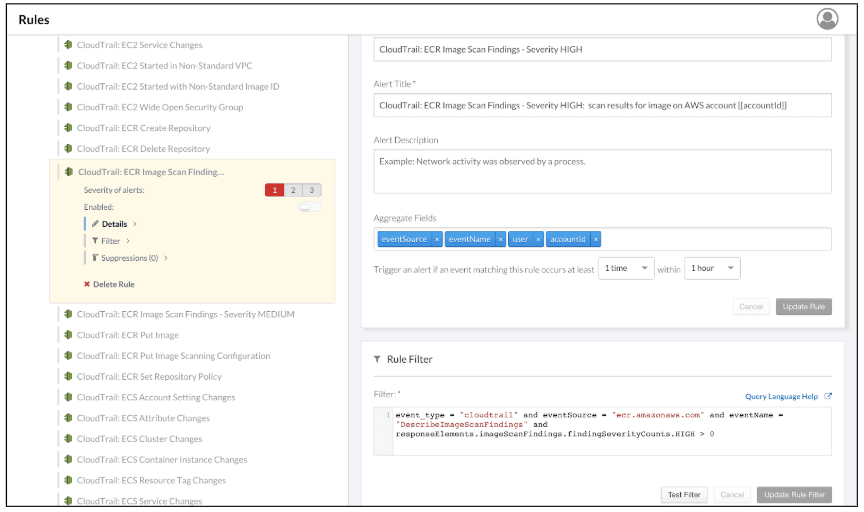Screen dimensions: 864x512
Task: Remove the accountId aggregate field tag
Action: point(596,239)
